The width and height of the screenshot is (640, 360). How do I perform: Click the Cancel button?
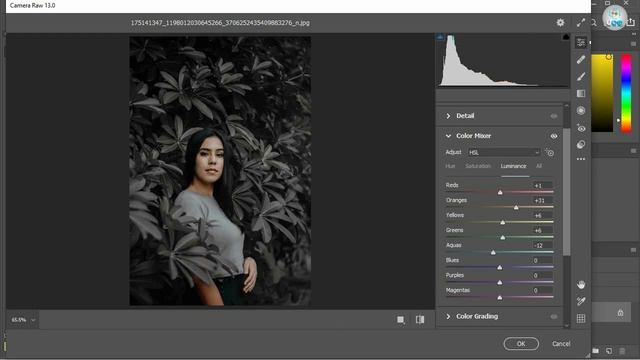click(x=561, y=344)
